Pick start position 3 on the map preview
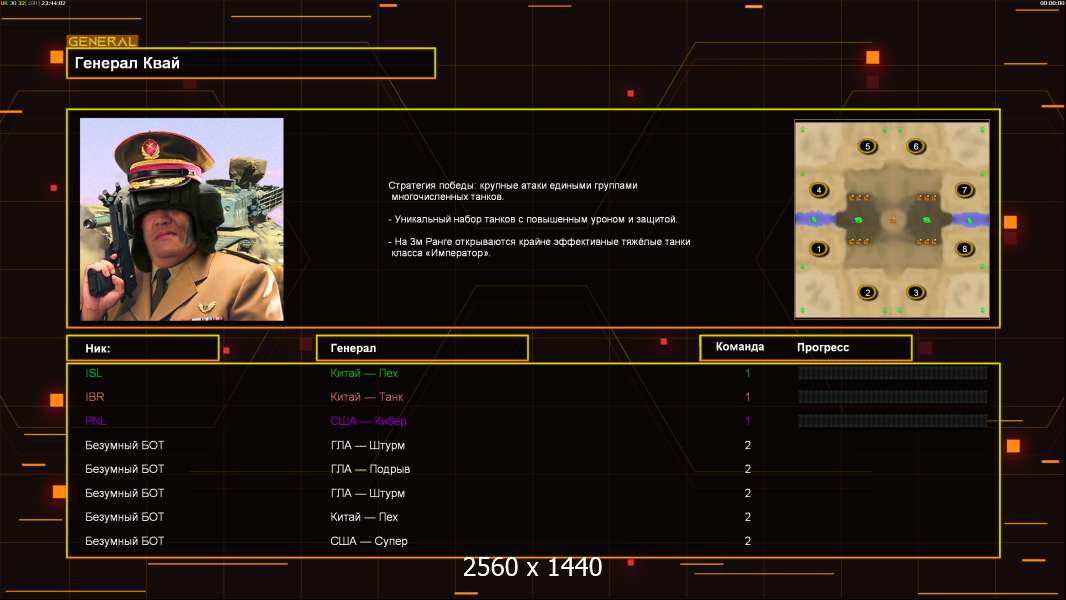This screenshot has width=1066, height=600. (915, 292)
